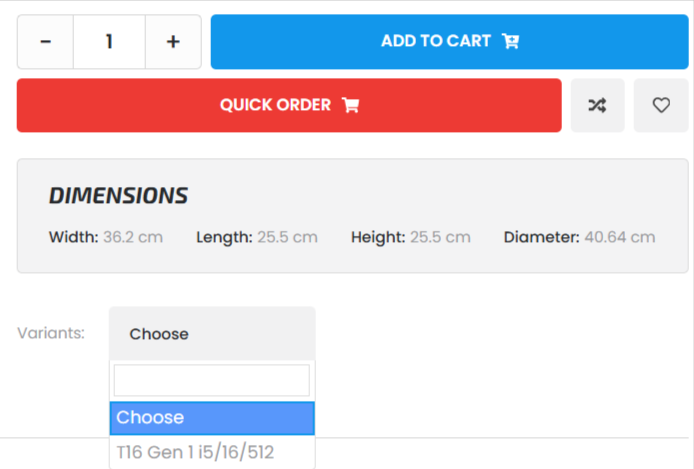
Task: Click the quantity input field
Action: click(109, 42)
